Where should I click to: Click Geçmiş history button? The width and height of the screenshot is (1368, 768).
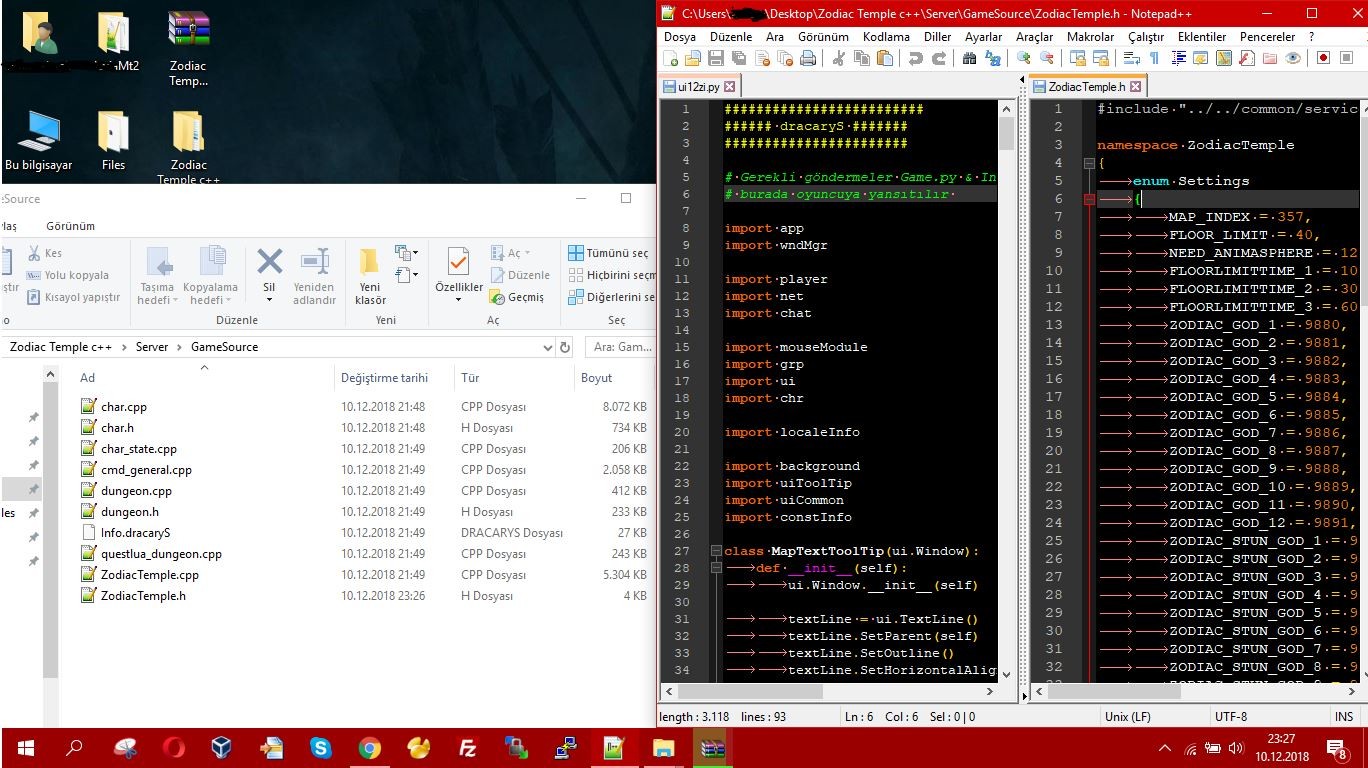517,297
